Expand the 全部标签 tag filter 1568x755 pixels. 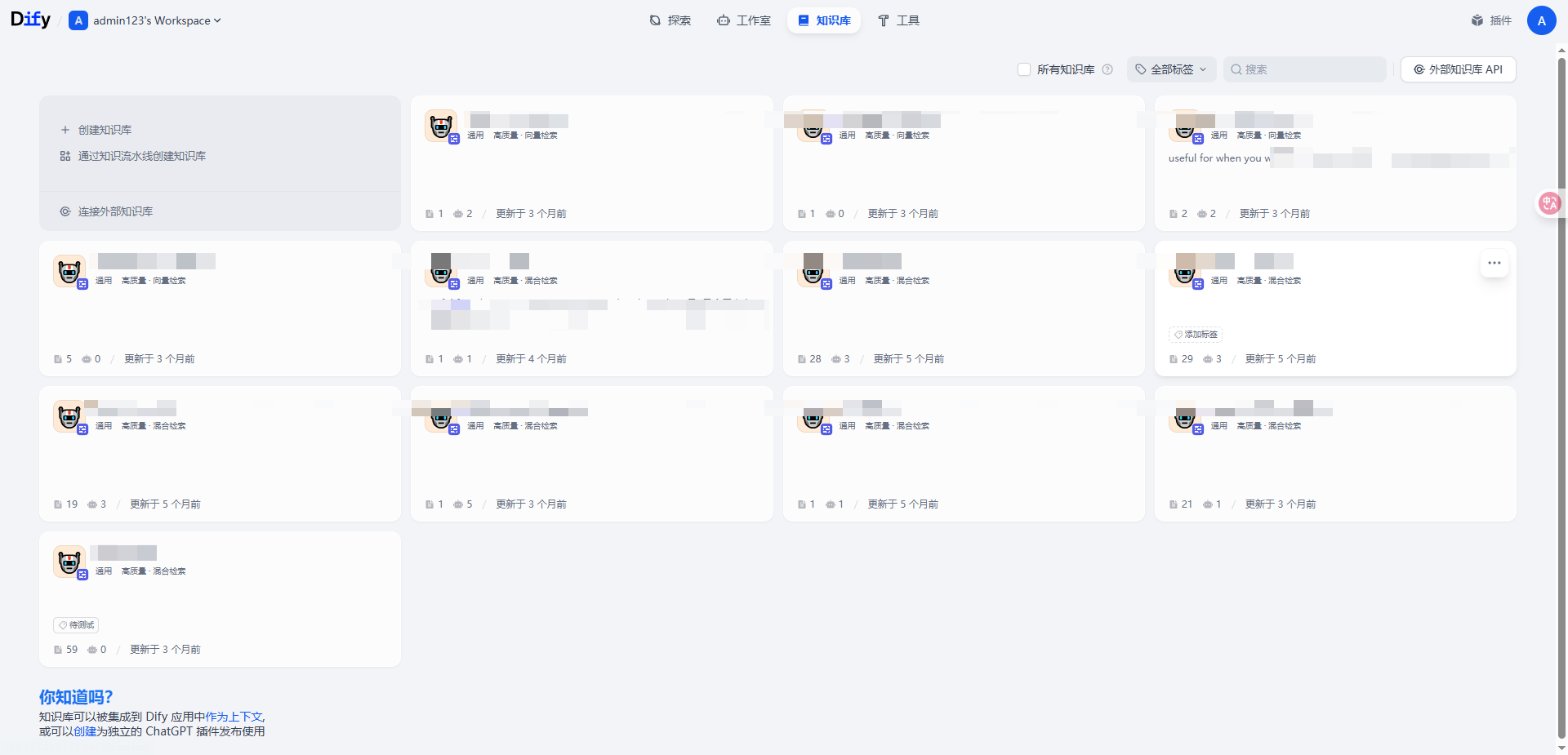pos(1171,69)
